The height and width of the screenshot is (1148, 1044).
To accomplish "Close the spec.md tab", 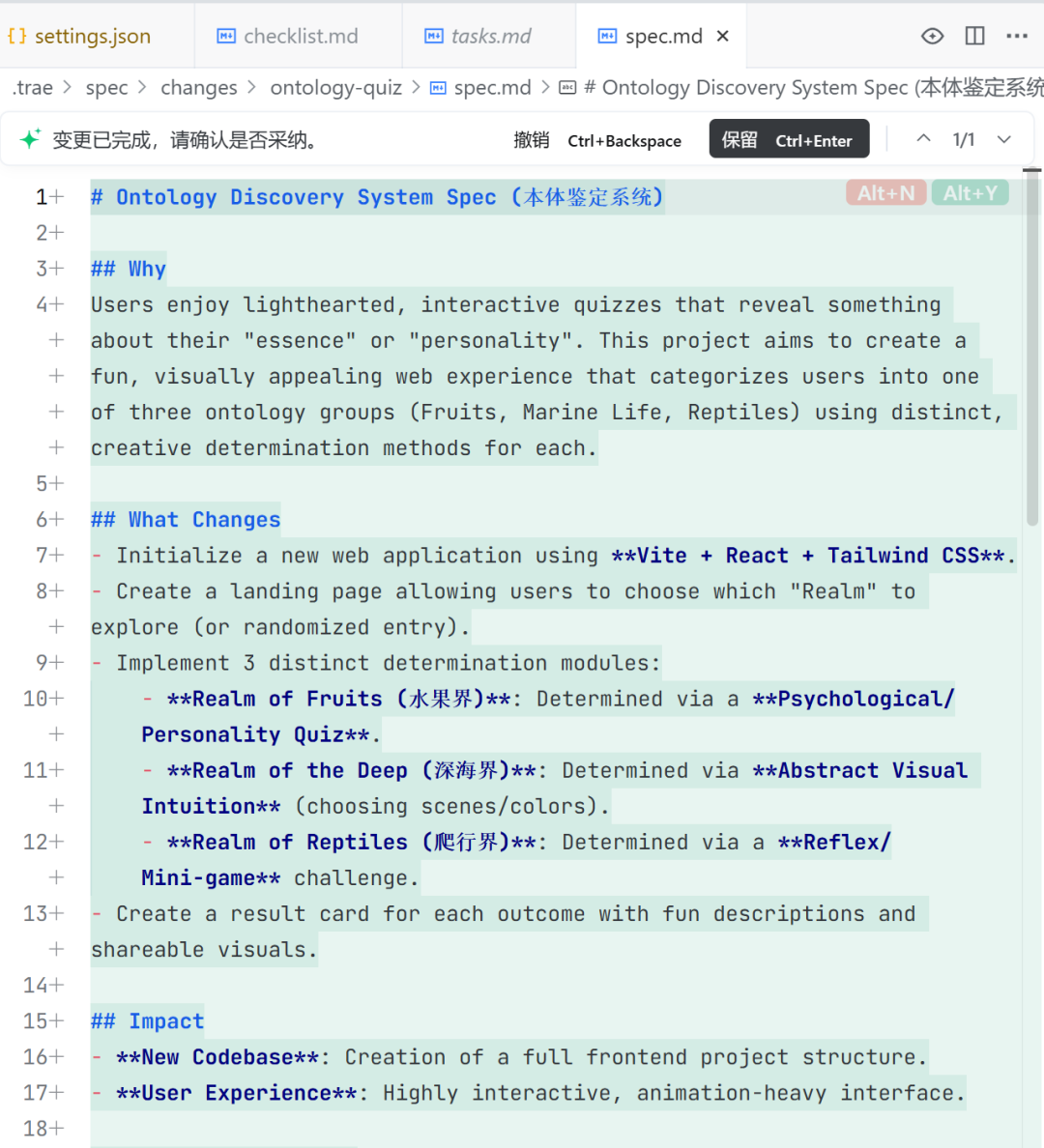I will click(x=723, y=36).
